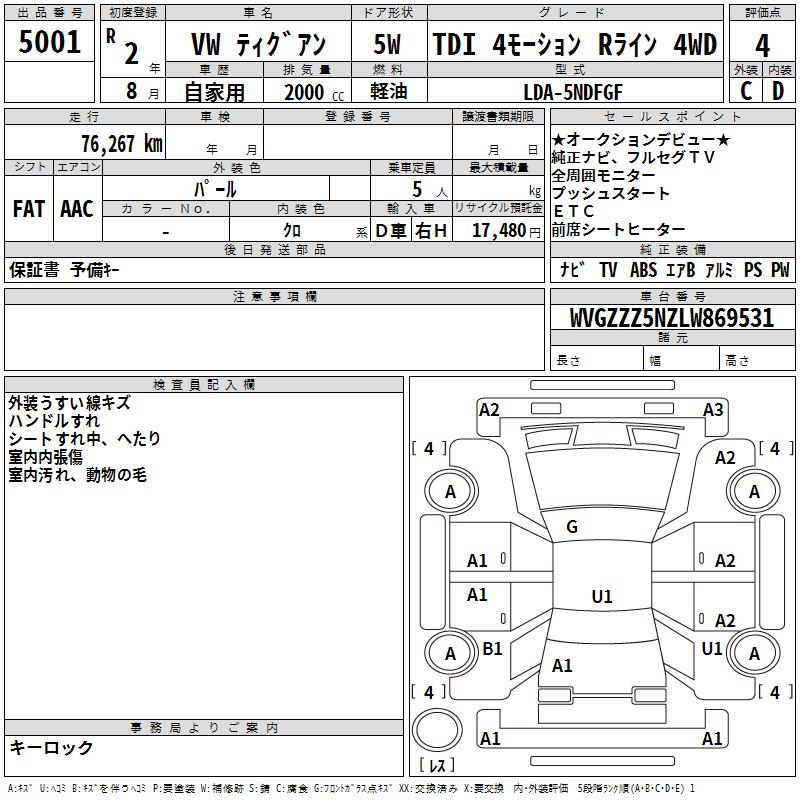800x800 pixels.
Task: Click the exterior color パール
Action: [x=215, y=189]
